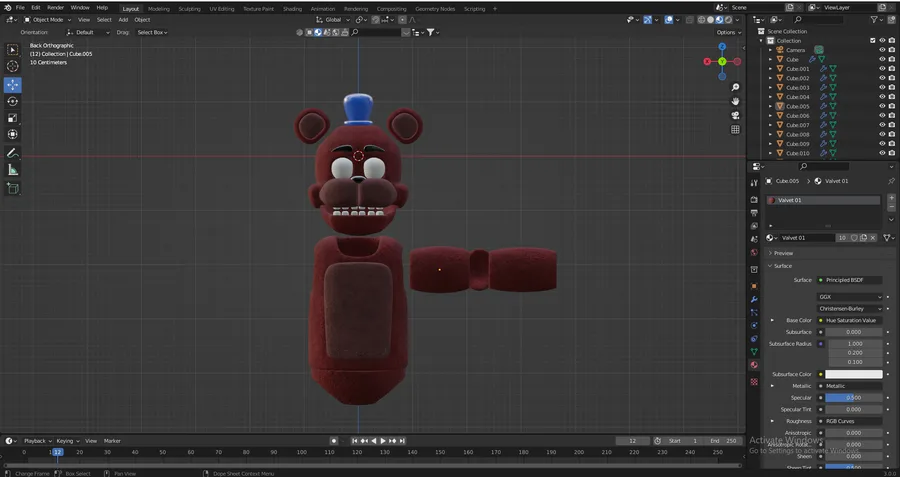Click the zoom magnifier viewport gizmo
Screen dimensions: 900x477
pos(735,87)
